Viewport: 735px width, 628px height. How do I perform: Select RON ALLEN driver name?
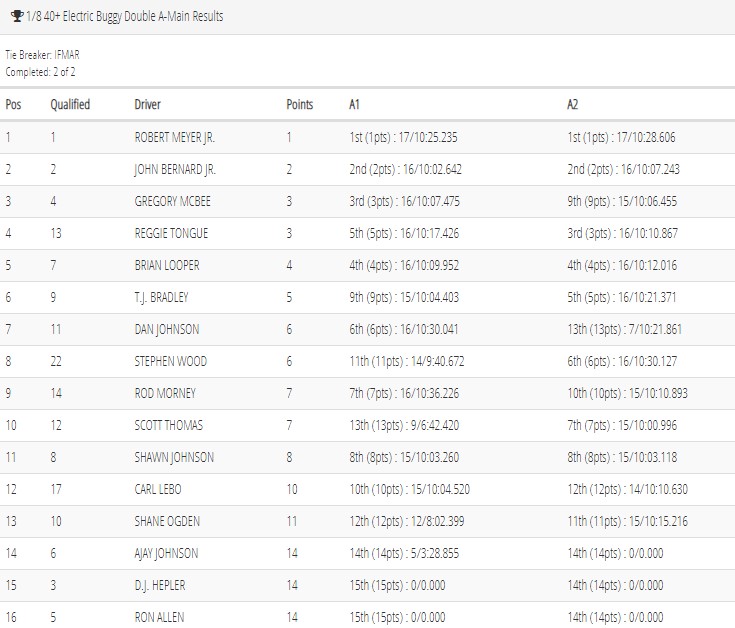tap(159, 617)
